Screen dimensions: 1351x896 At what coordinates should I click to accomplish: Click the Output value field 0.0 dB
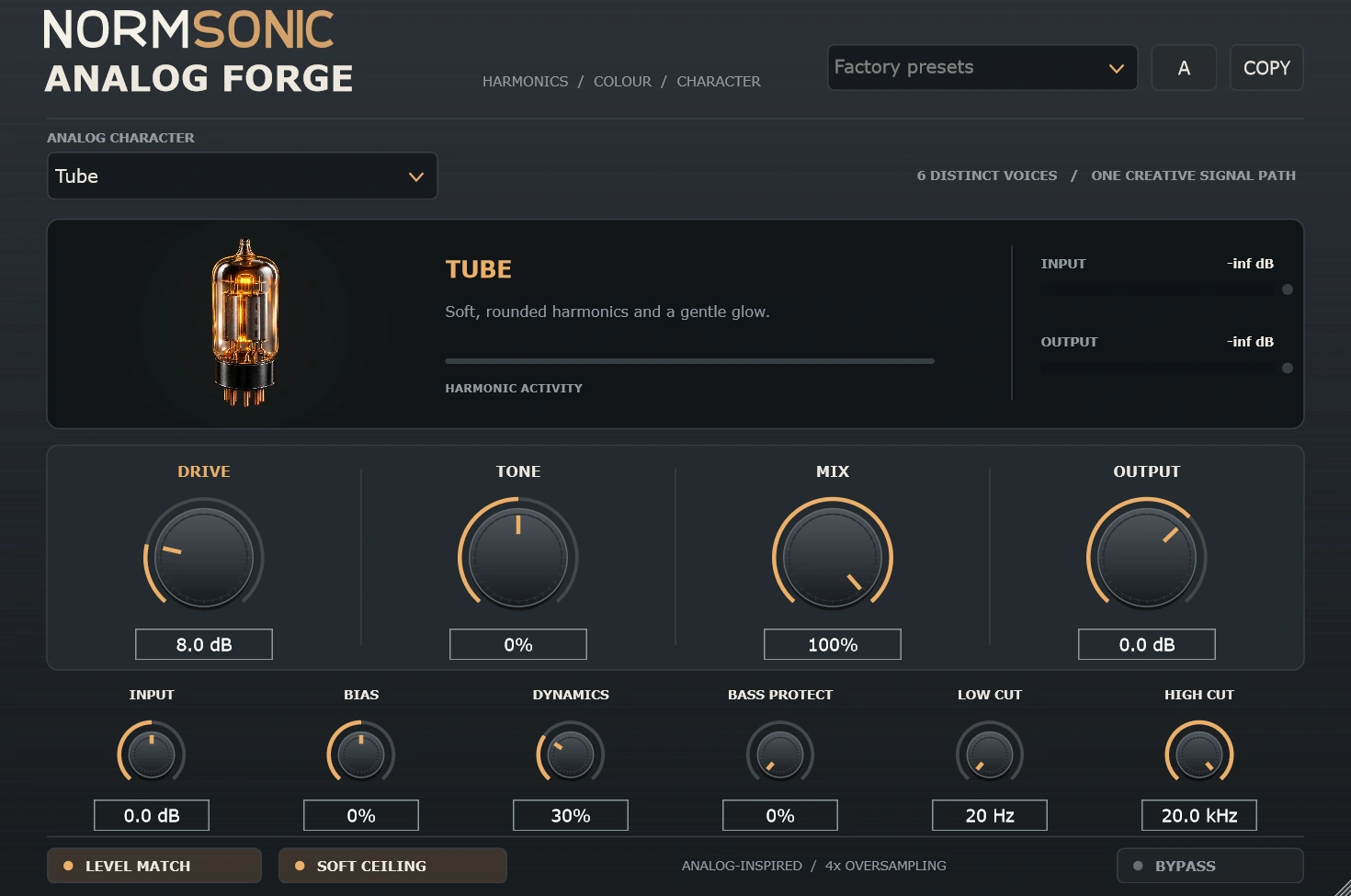(1147, 644)
